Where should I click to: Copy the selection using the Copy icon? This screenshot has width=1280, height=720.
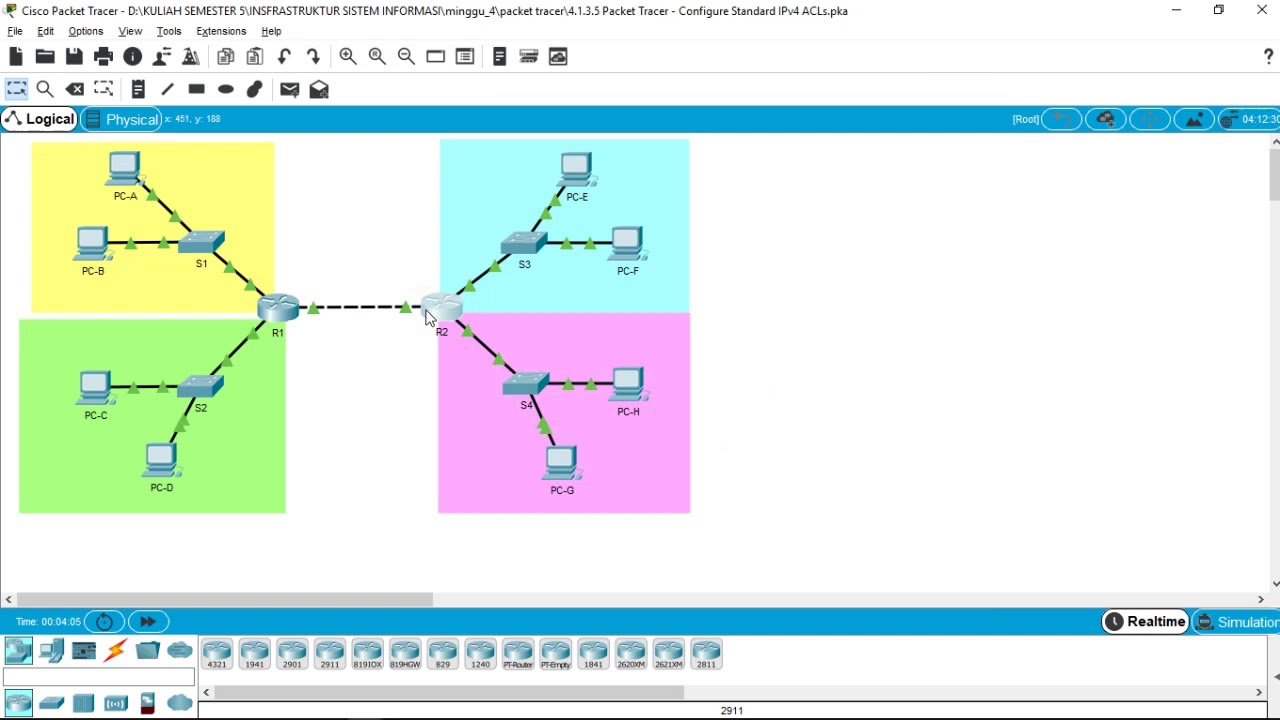click(x=226, y=57)
